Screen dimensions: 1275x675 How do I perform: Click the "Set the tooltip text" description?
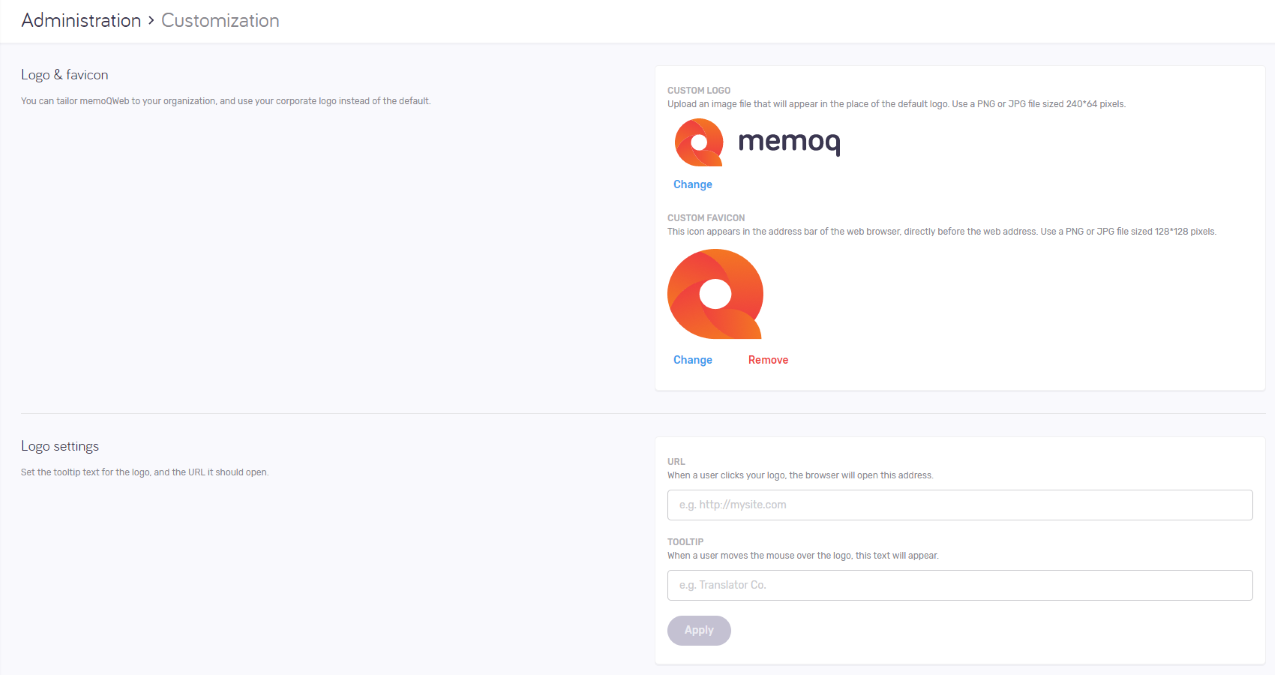coord(145,472)
